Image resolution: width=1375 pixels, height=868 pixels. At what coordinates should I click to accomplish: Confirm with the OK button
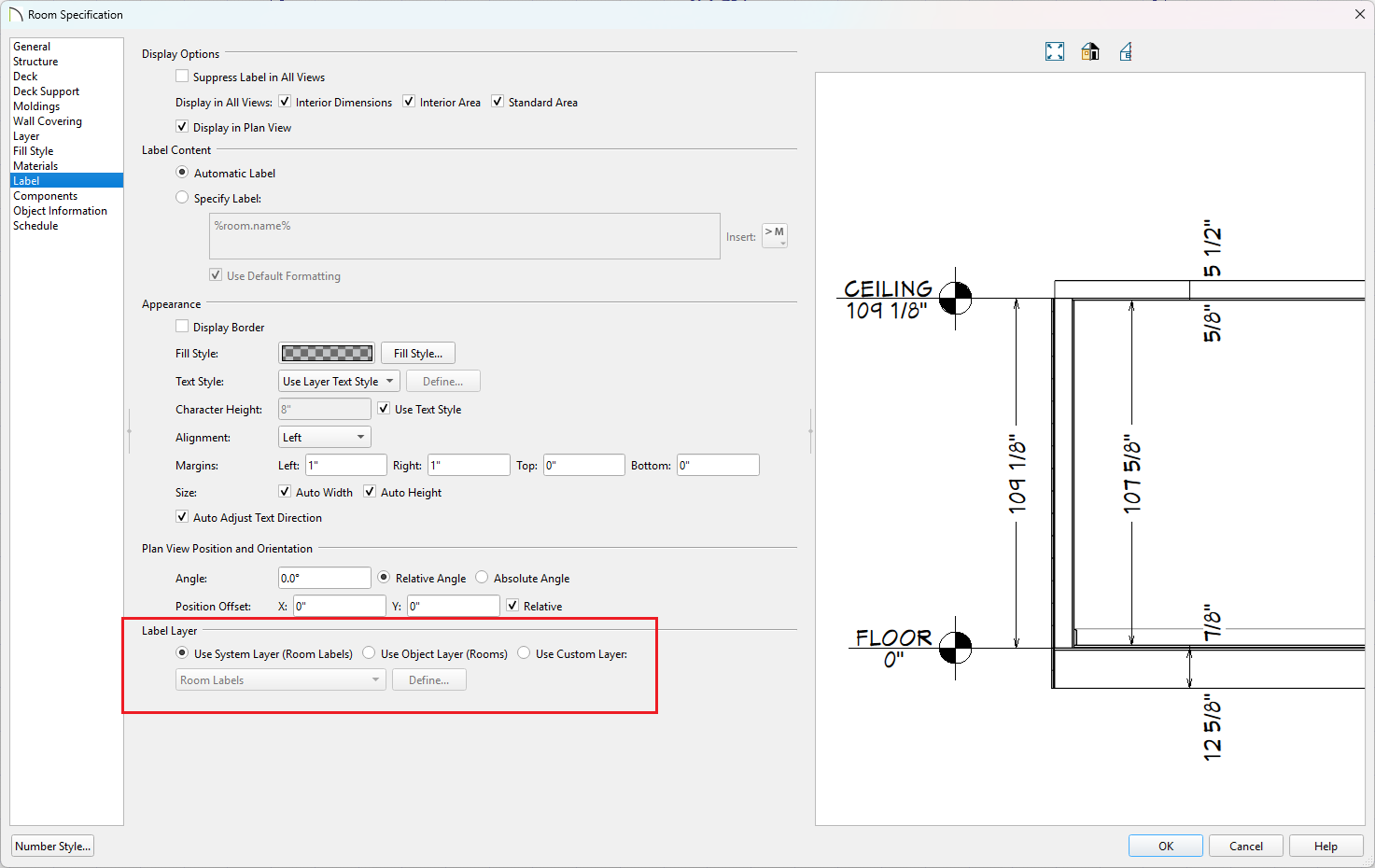(1166, 846)
